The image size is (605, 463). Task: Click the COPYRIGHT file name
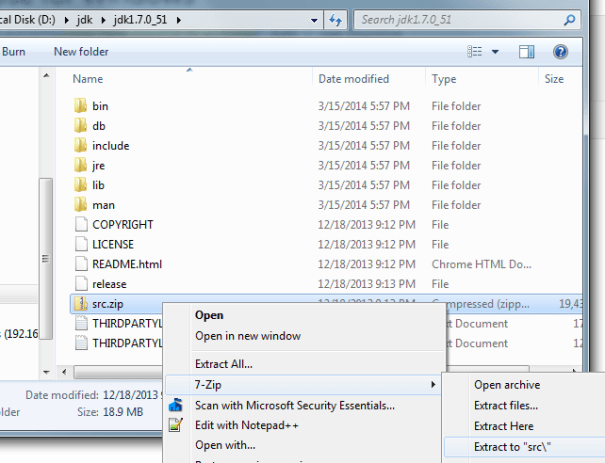(123, 225)
